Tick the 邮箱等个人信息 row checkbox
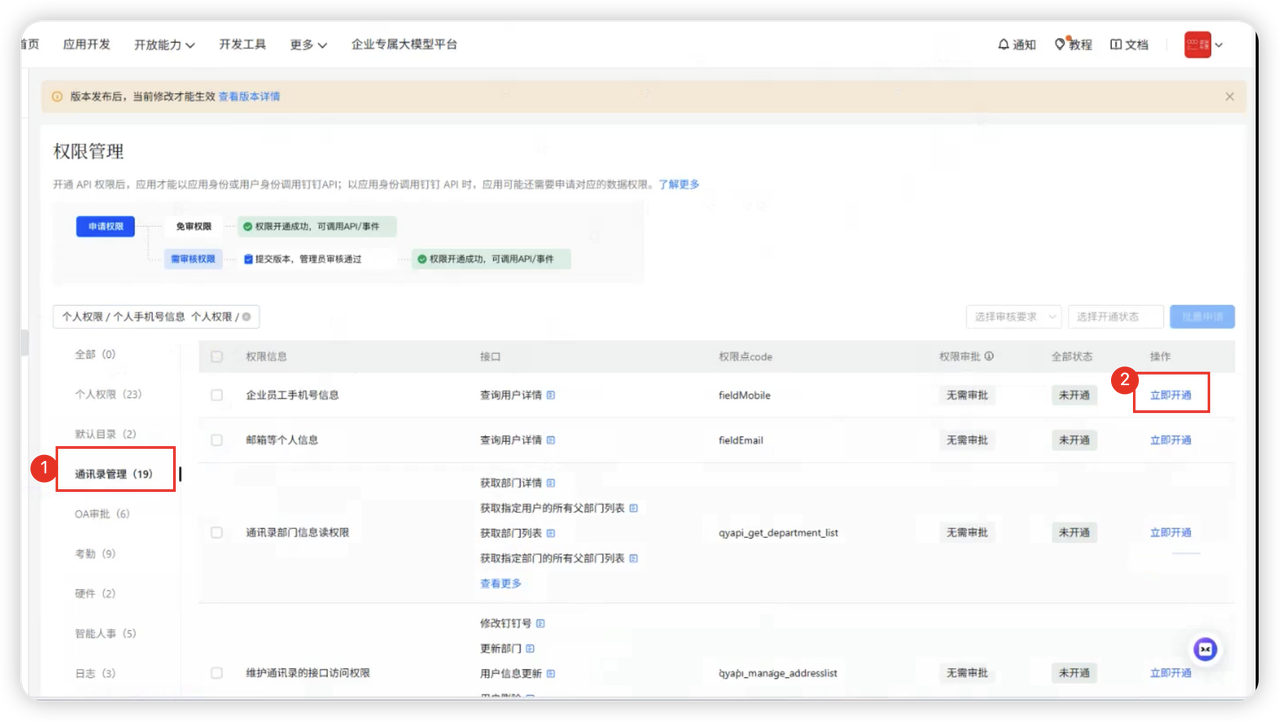Screen dimensions: 1280x722 coord(217,440)
